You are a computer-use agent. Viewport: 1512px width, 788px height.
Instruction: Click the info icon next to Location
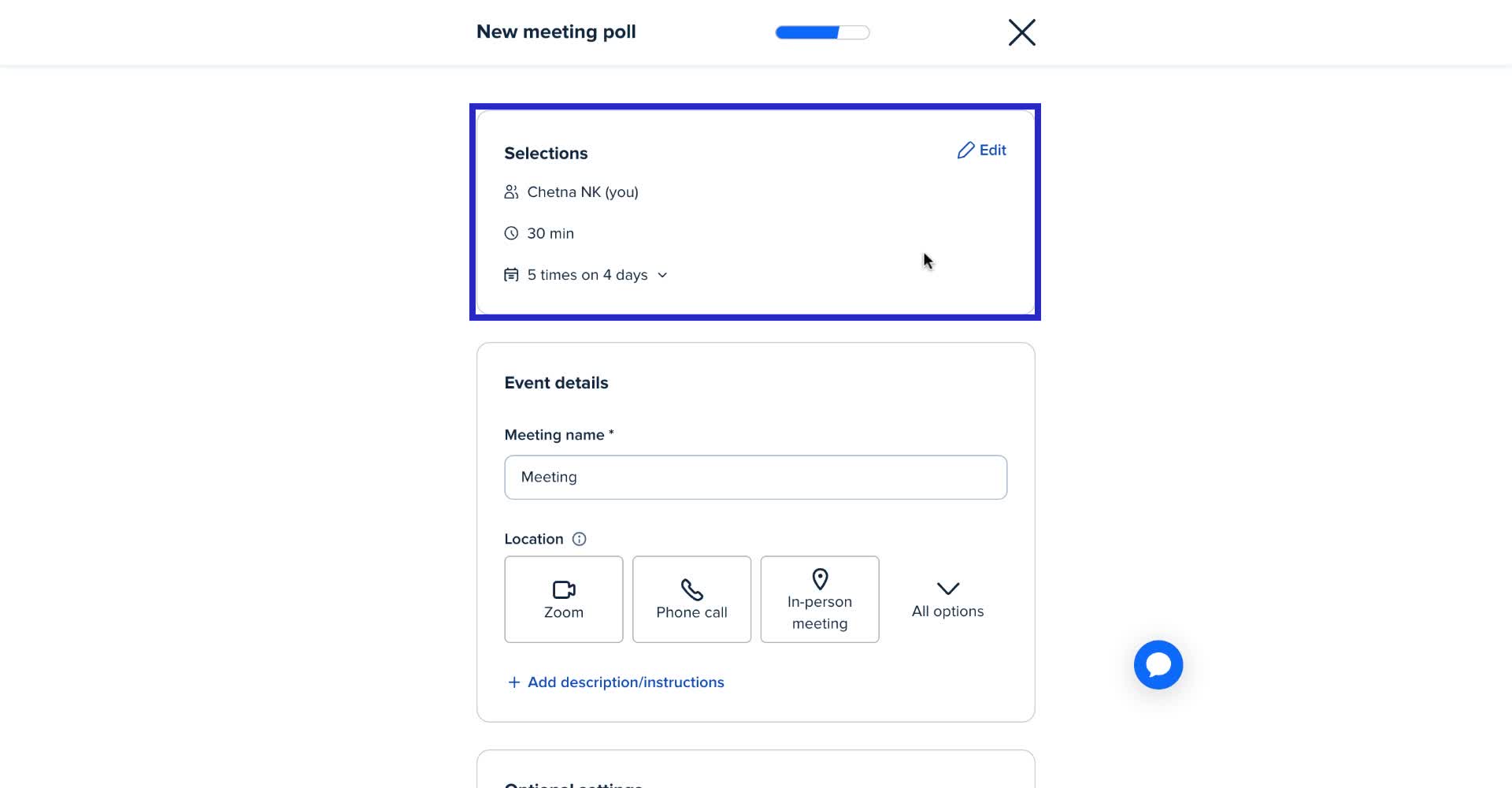[x=580, y=539]
